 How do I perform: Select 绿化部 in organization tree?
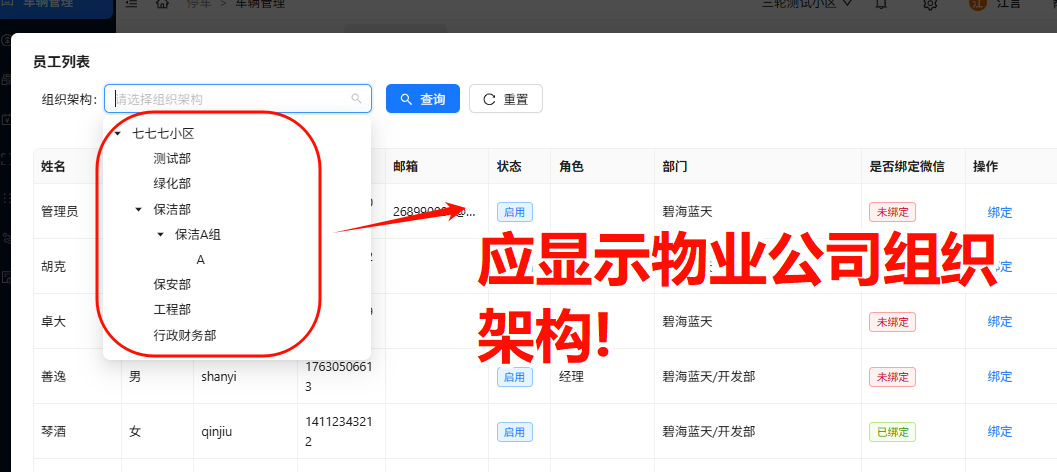(172, 184)
